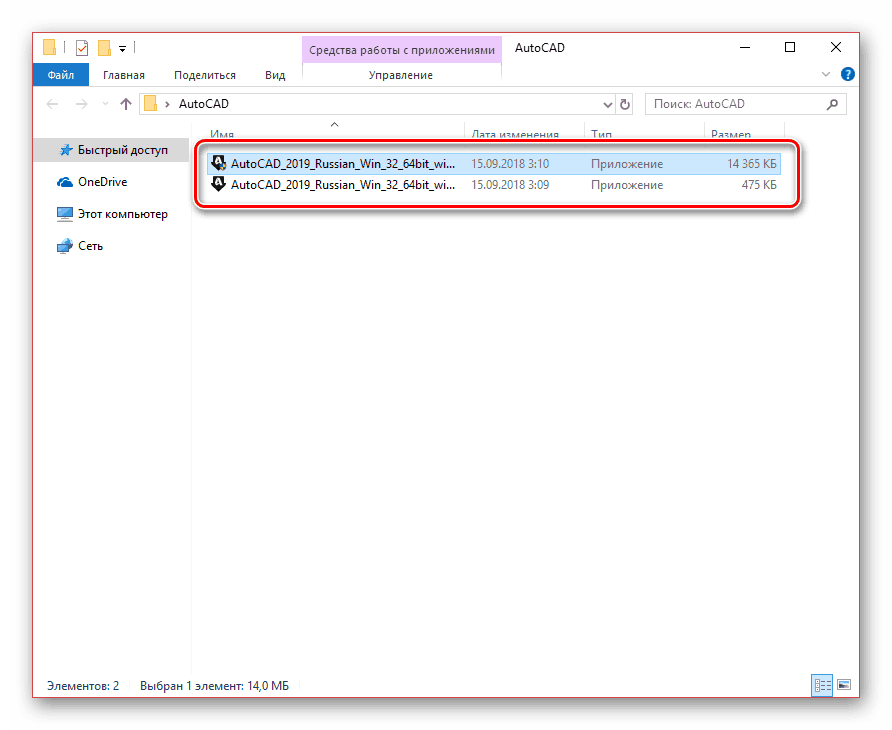The image size is (892, 730).
Task: Click the Средства работы с приложениями tab
Action: coord(402,50)
